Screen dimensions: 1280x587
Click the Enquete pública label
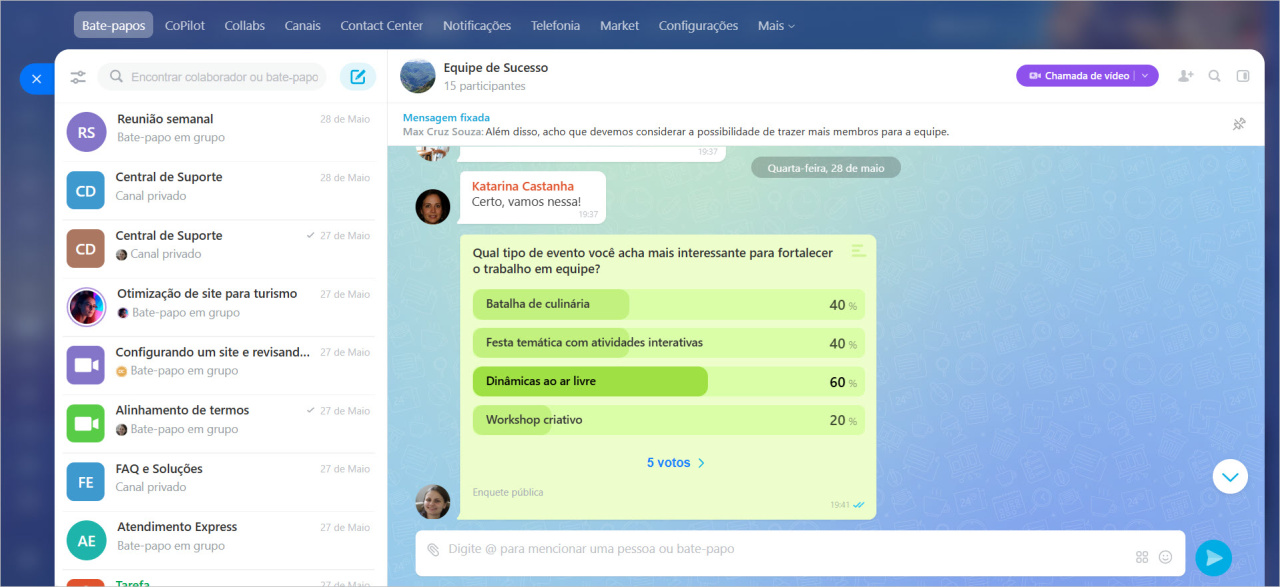508,492
